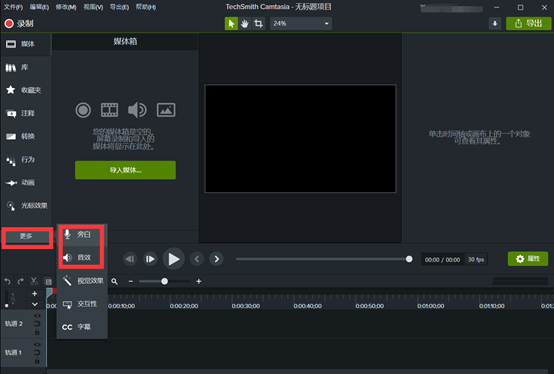Image resolution: width=554 pixels, height=374 pixels.
Task: Choose 旁白 narration from the popup menu
Action: (x=82, y=234)
